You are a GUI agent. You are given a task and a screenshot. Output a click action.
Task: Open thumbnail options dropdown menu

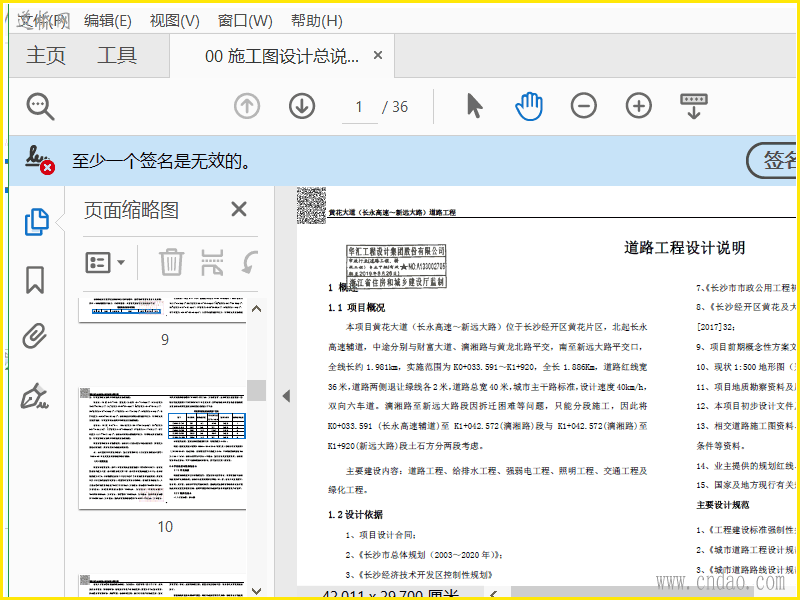(x=105, y=263)
